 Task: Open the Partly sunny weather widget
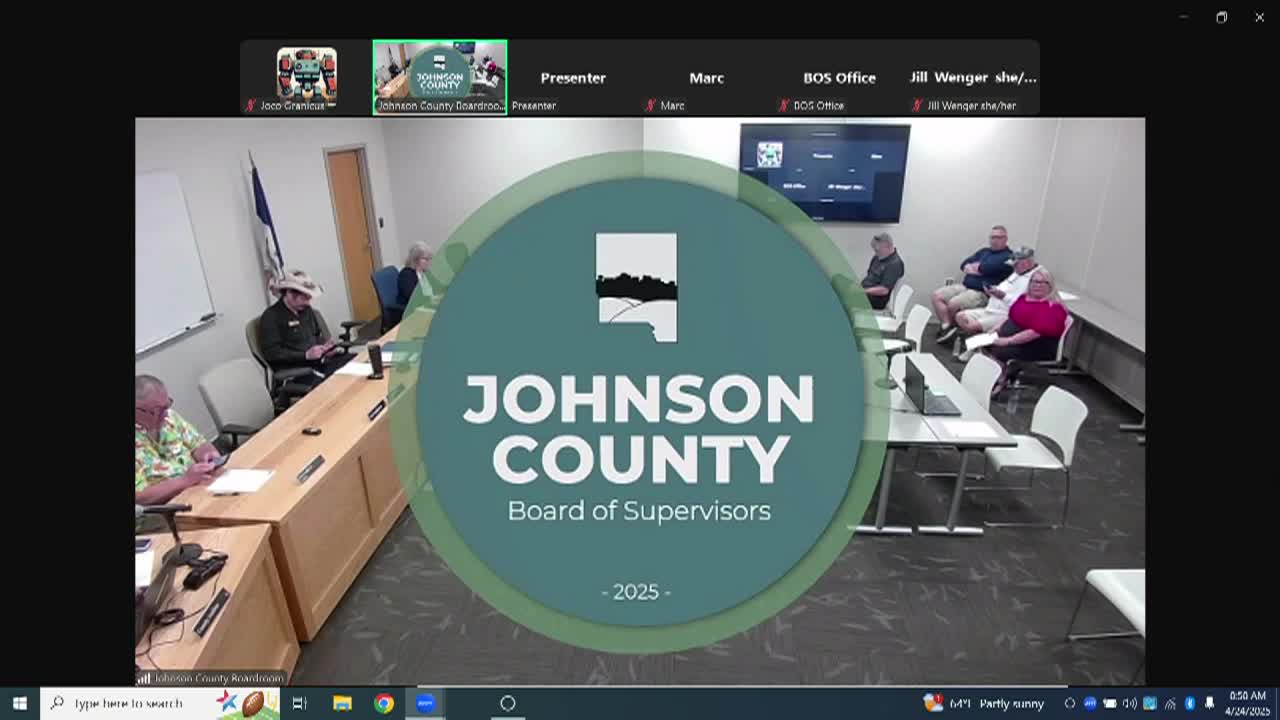984,703
